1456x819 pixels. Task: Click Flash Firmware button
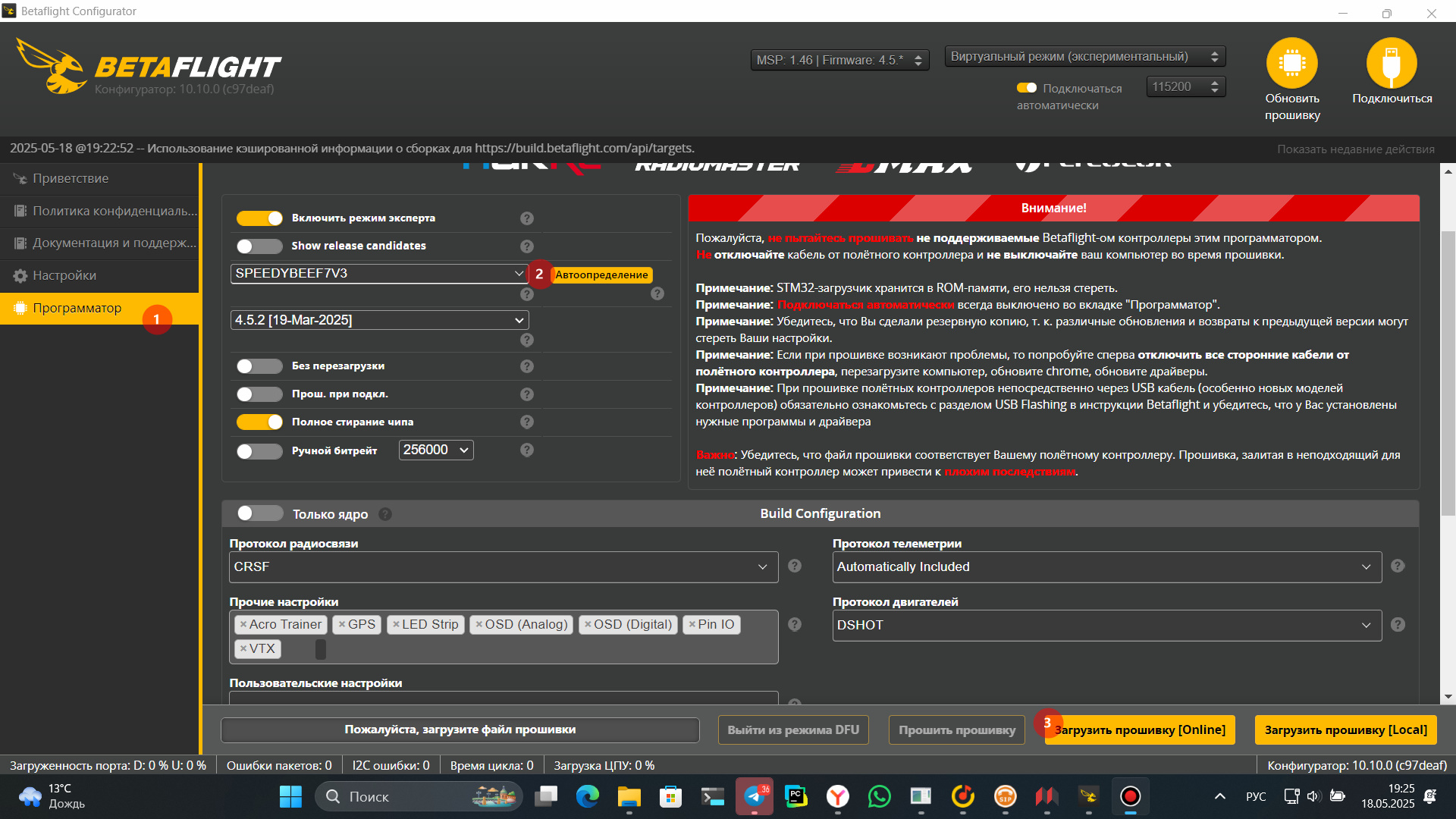pos(956,730)
